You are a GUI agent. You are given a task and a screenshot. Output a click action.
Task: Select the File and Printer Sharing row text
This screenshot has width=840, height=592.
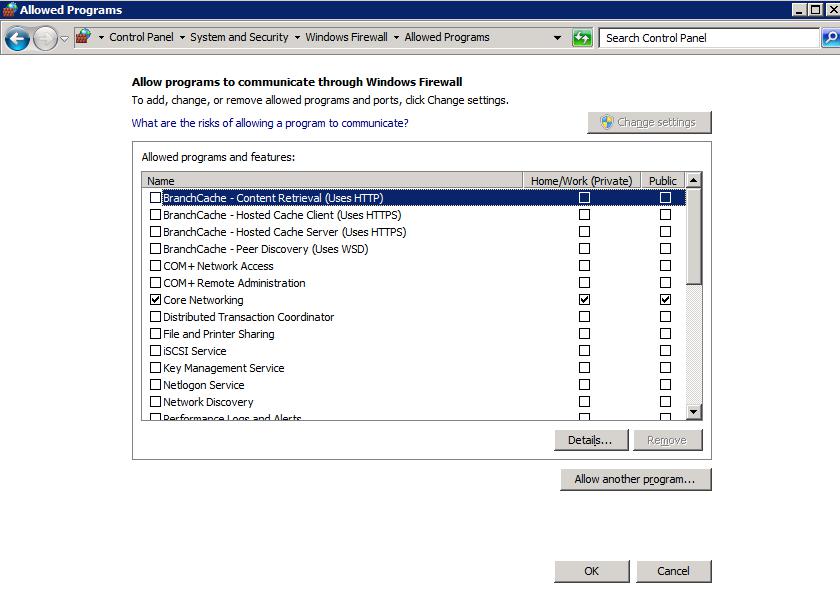coord(219,334)
